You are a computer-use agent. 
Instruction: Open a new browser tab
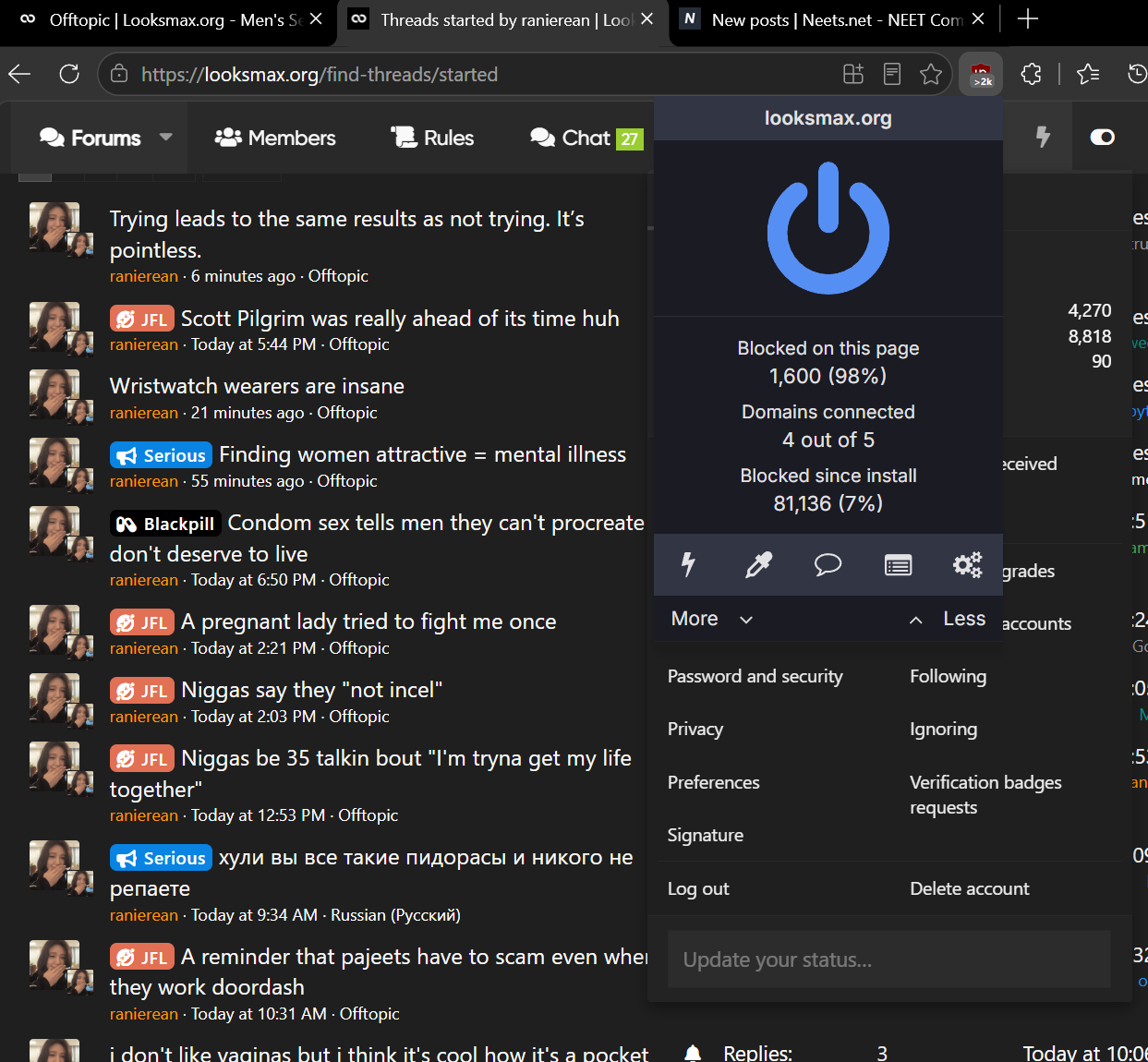point(1027,19)
